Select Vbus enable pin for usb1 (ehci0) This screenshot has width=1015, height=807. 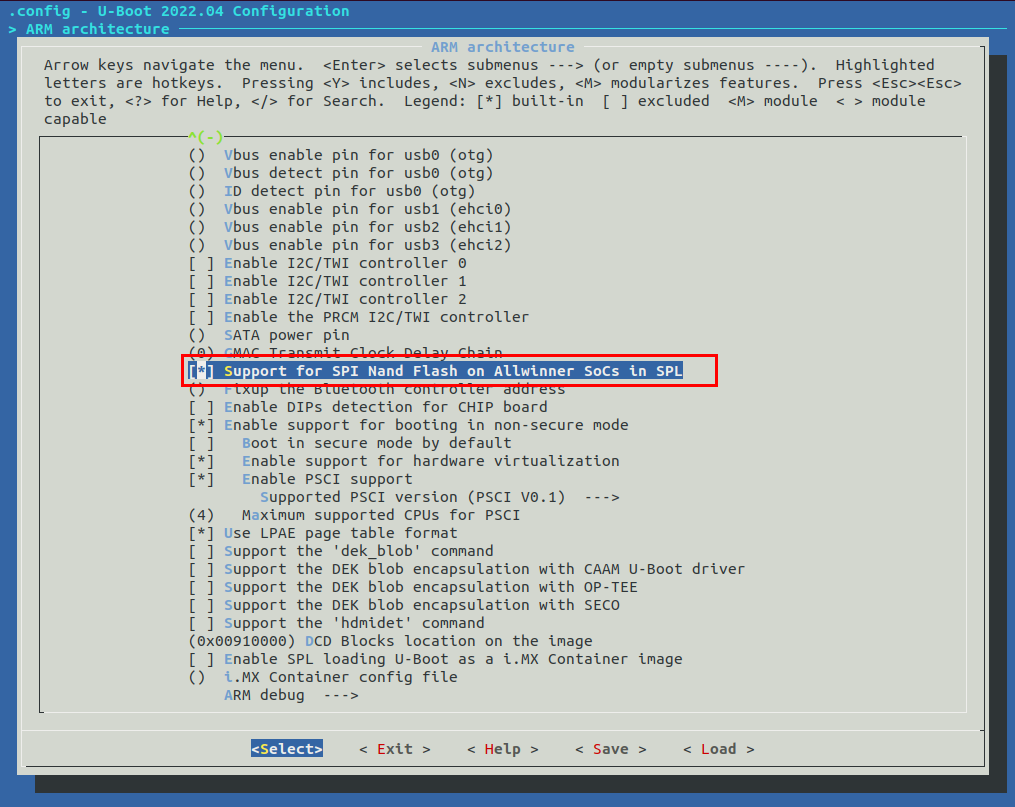pyautogui.click(x=350, y=210)
